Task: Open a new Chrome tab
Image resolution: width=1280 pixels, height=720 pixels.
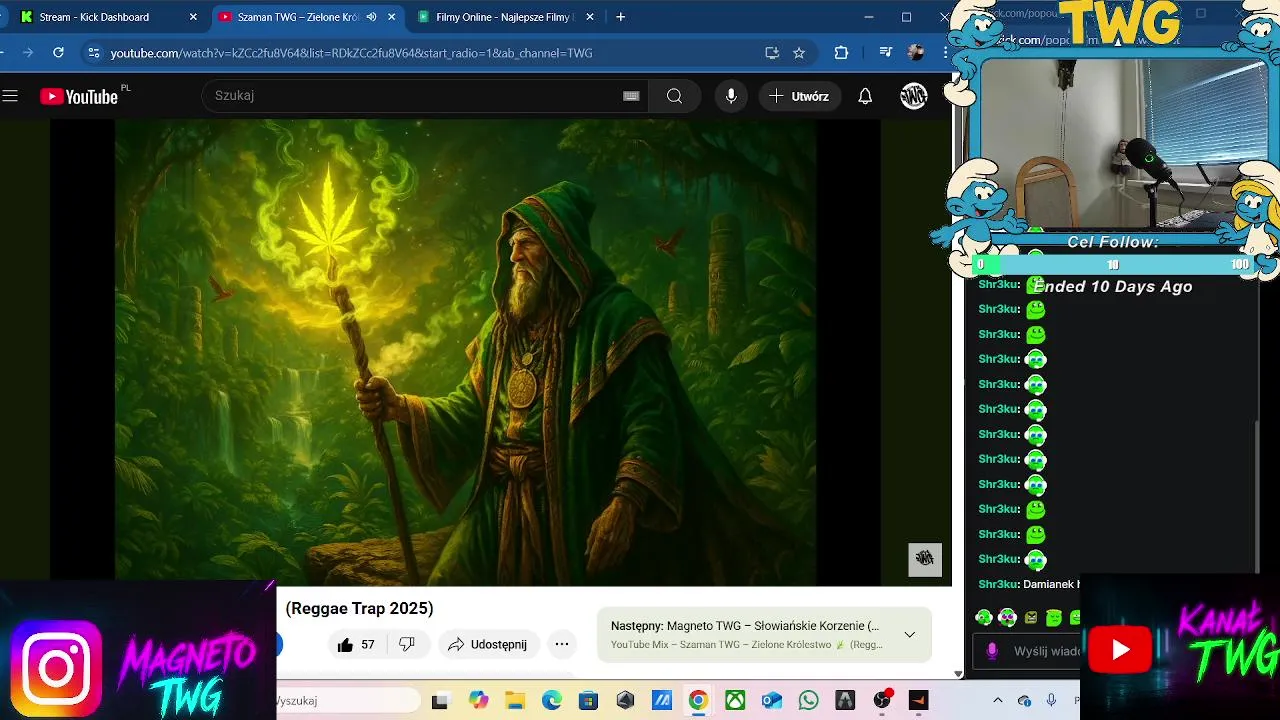Action: click(x=620, y=17)
